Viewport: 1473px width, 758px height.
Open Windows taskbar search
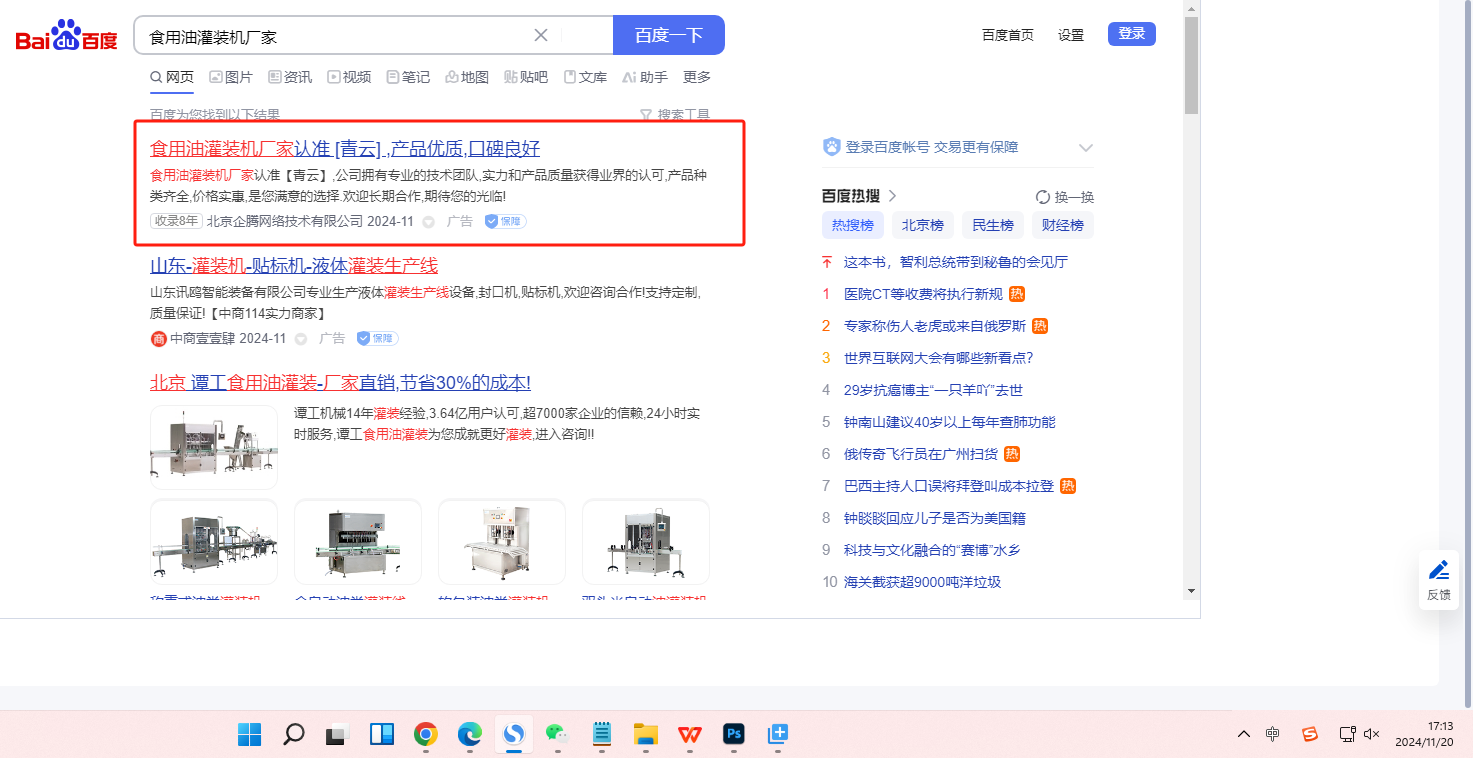pyautogui.click(x=293, y=735)
